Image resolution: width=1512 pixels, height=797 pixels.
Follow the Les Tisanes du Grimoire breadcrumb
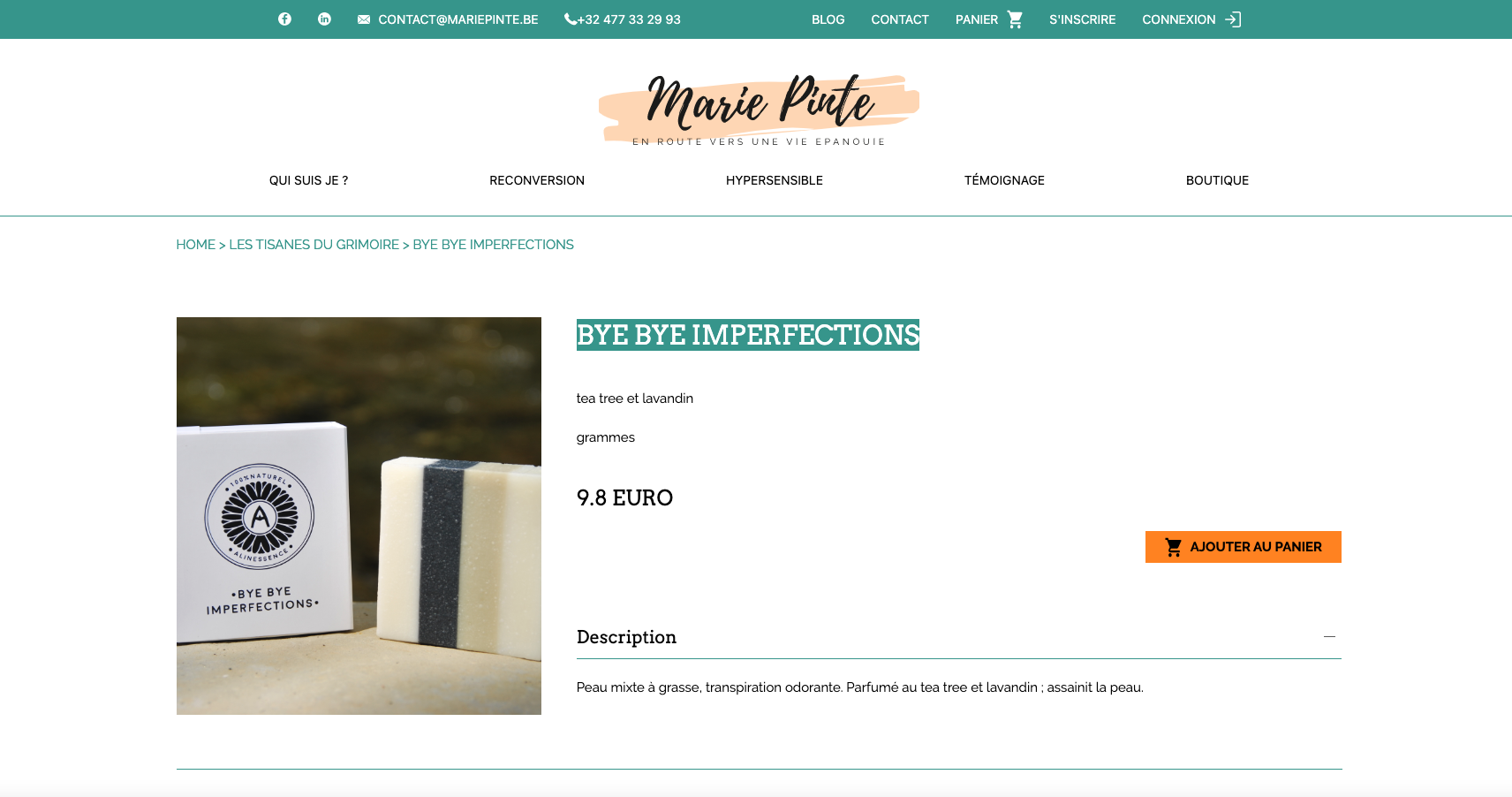tap(314, 245)
